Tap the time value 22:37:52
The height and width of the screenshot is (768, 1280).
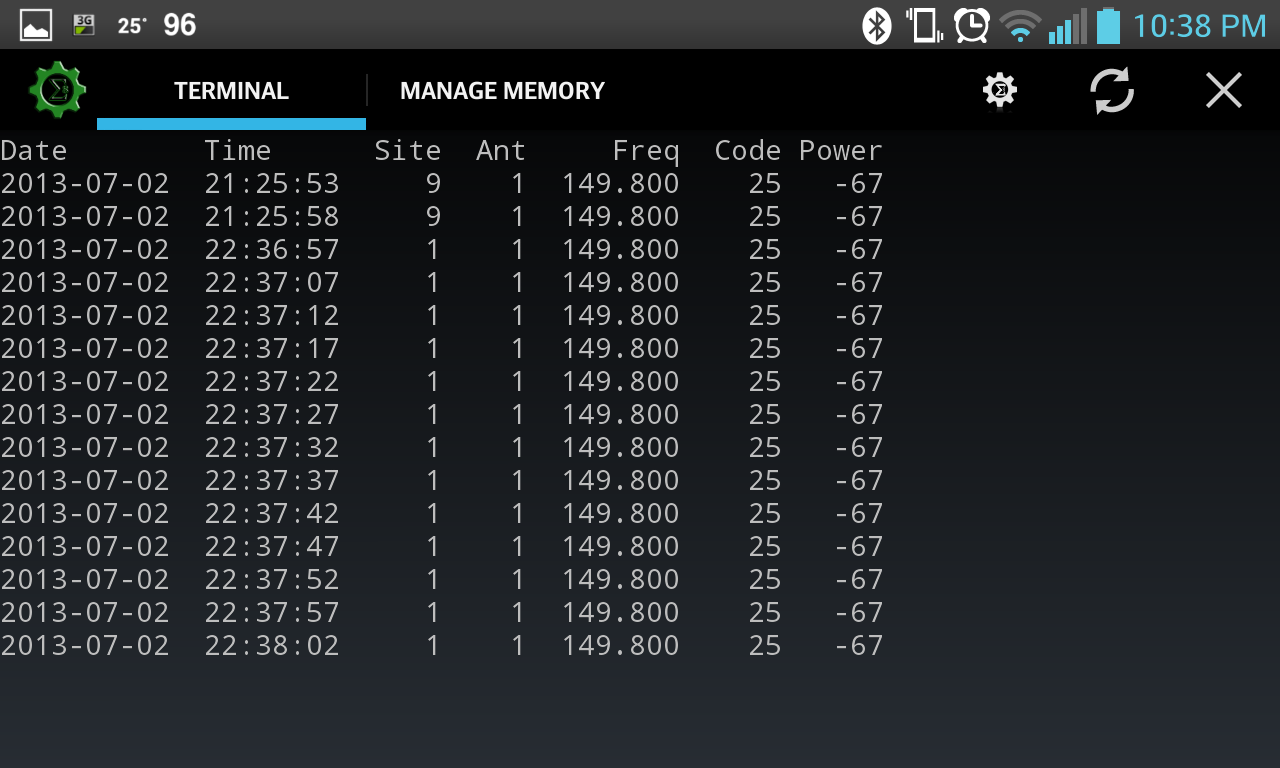(272, 580)
